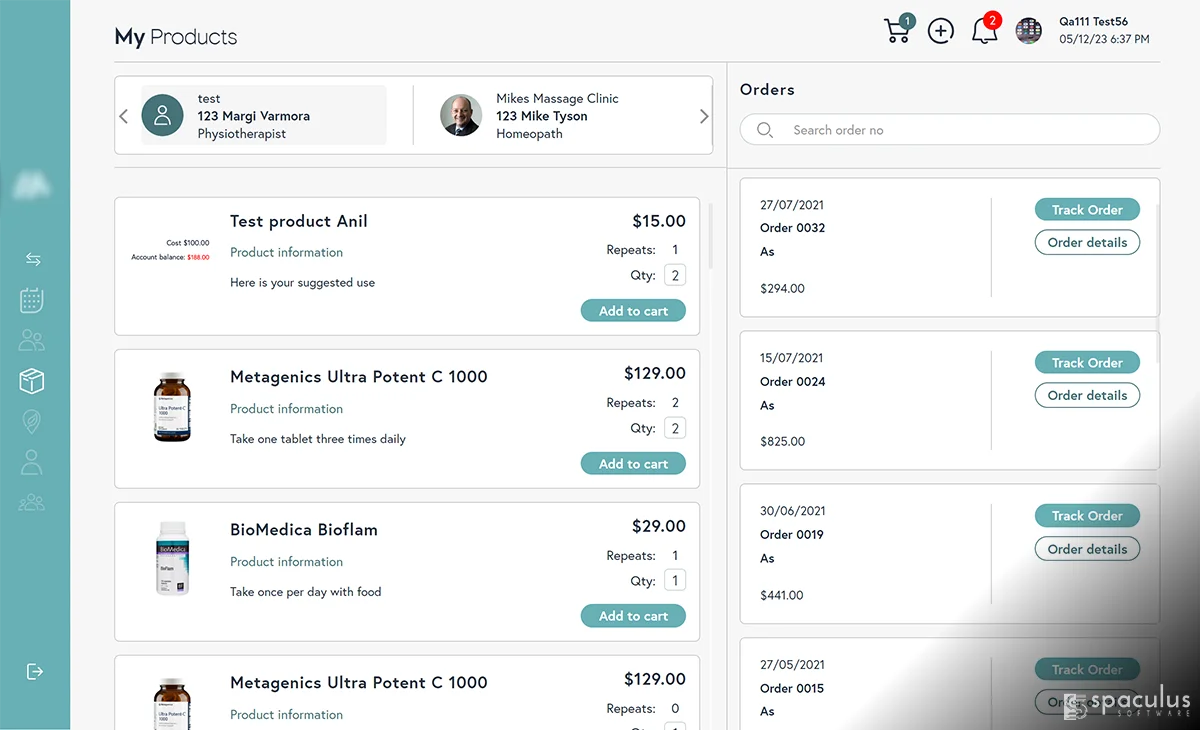Click the 30/06/2021 order date
The image size is (1200, 730).
(793, 511)
